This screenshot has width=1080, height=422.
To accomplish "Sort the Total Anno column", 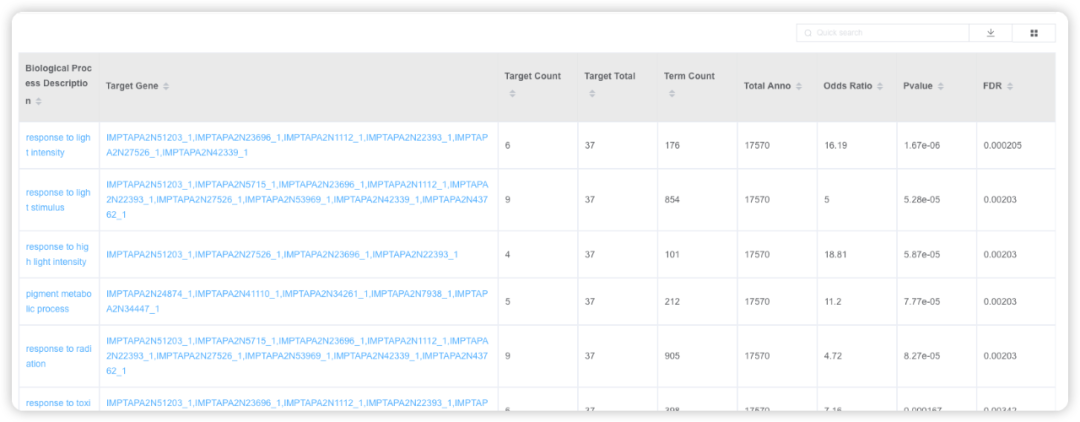I will tap(799, 87).
